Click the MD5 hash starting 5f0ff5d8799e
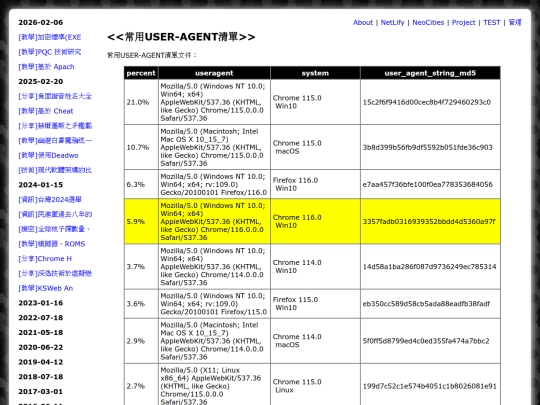 point(426,341)
